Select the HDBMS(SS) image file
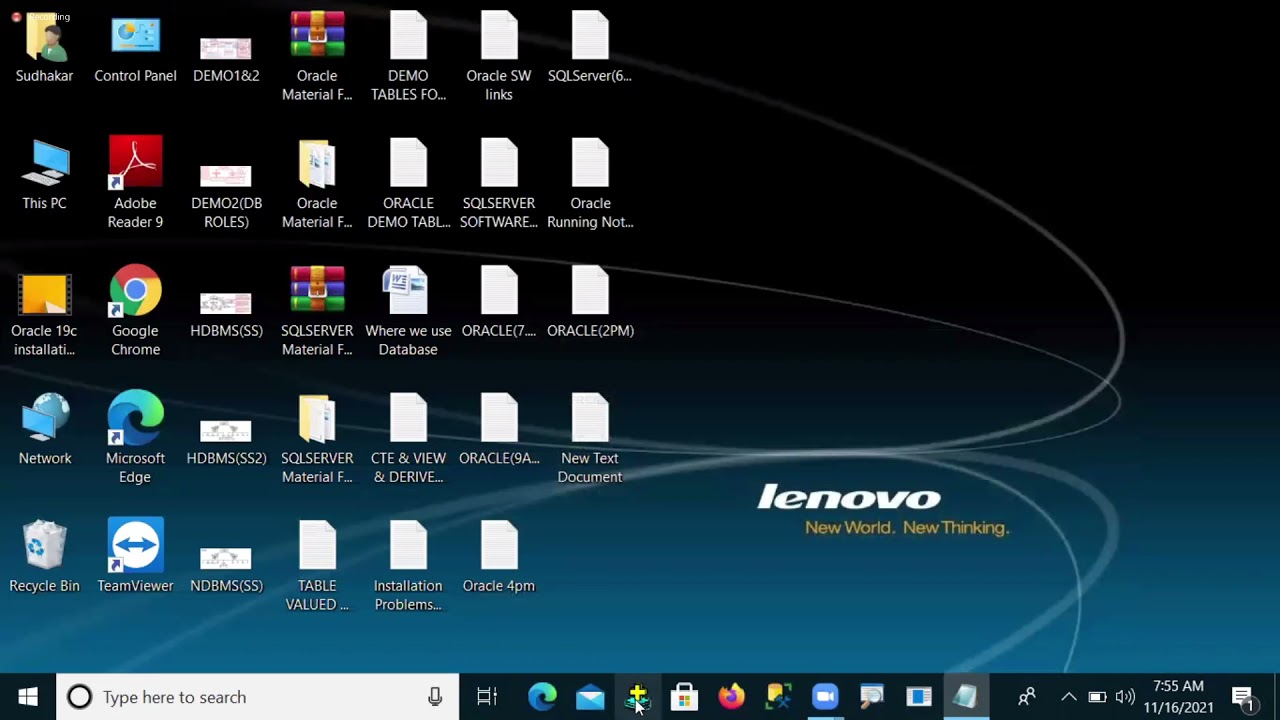This screenshot has width=1280, height=720. pyautogui.click(x=226, y=313)
